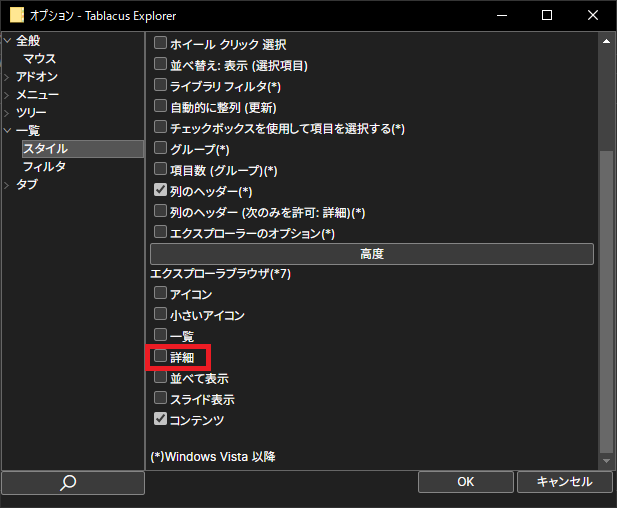Image resolution: width=617 pixels, height=508 pixels.
Task: Uncheck コンテンツ checkbox
Action: pos(160,419)
